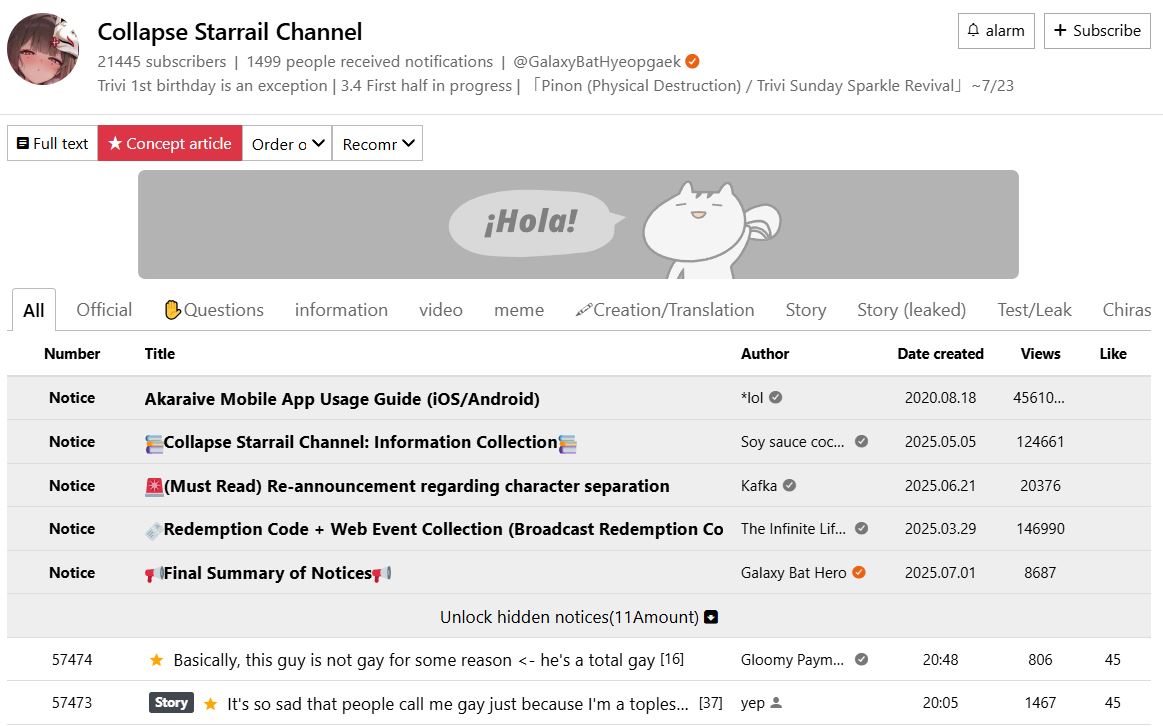
Task: Click the Views column header
Action: tap(1040, 354)
